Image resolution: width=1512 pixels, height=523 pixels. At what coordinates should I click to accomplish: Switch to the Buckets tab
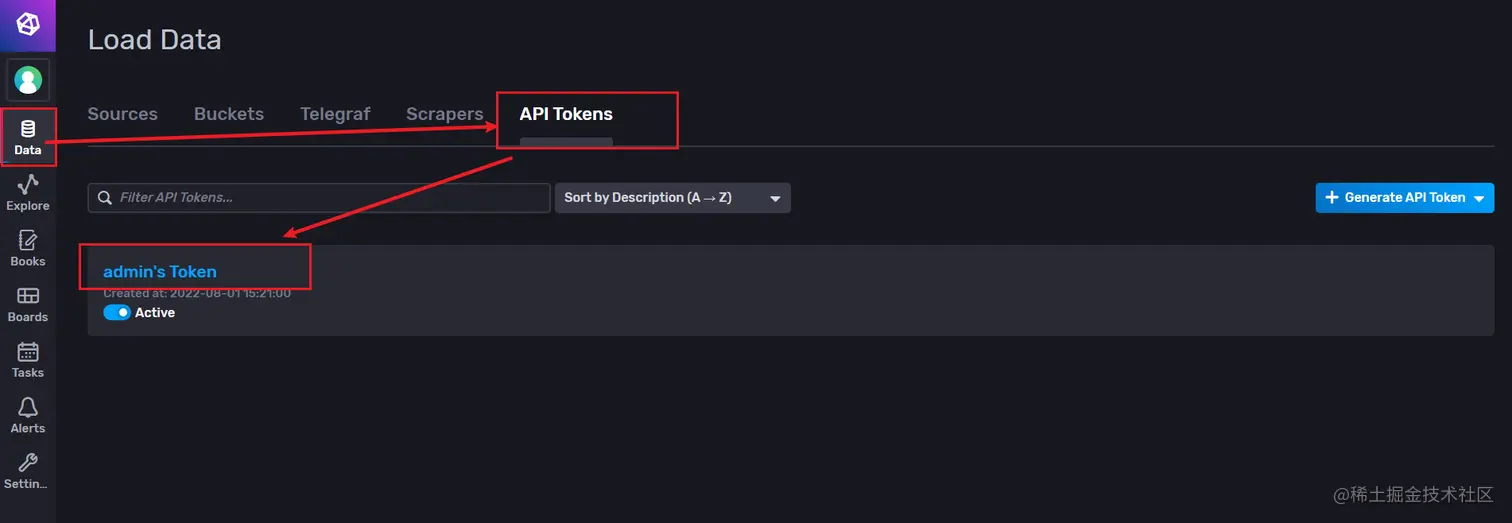pos(229,114)
